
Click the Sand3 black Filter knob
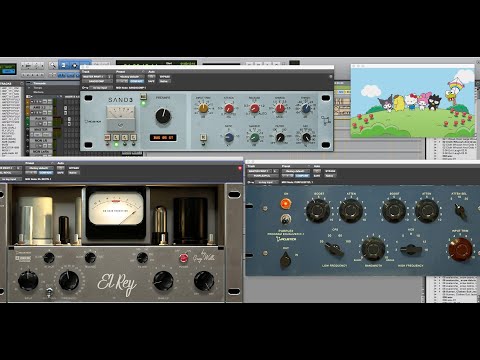280,137
